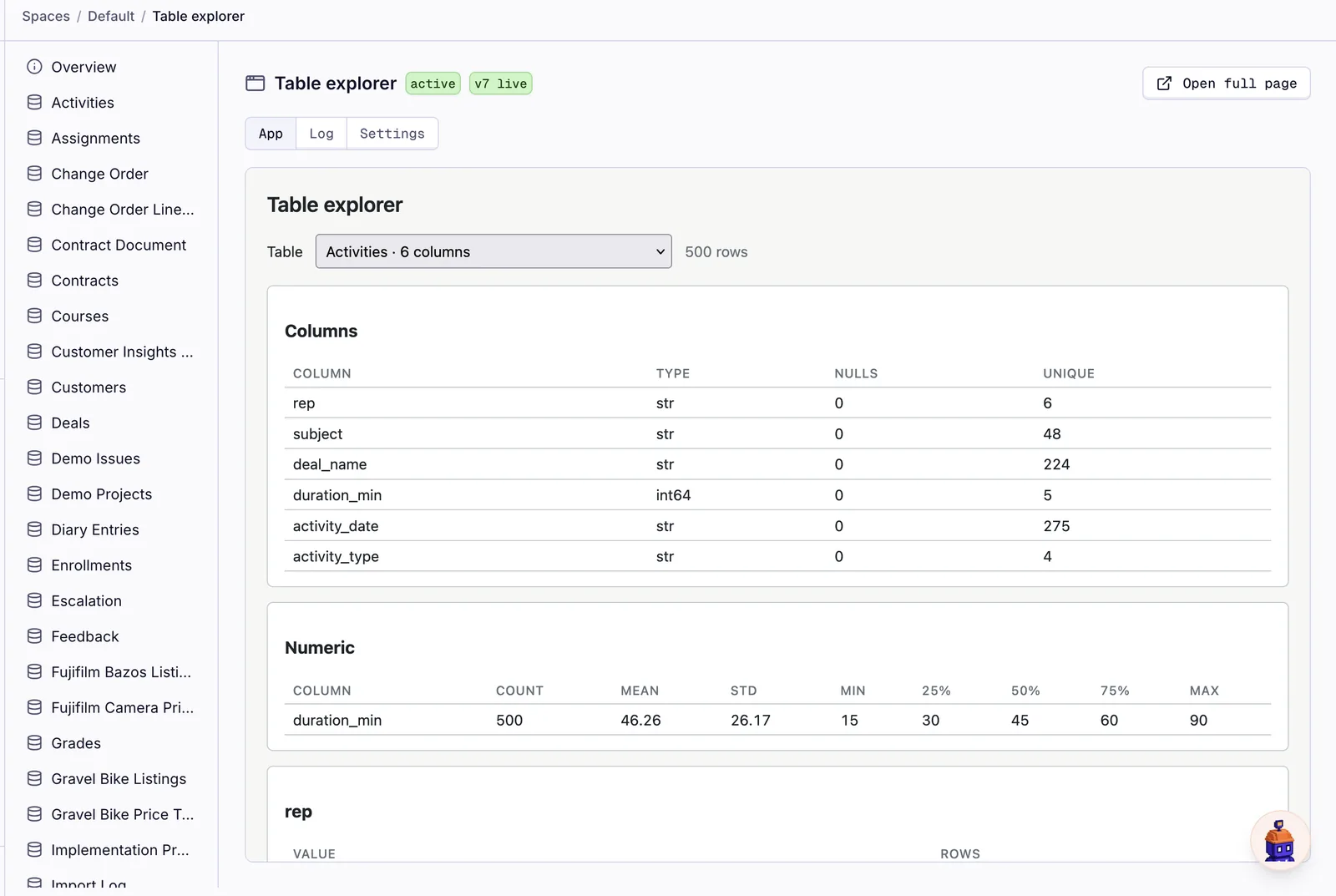Open the Implementation Pr... table
Screen dimensions: 1336x896
(x=120, y=850)
